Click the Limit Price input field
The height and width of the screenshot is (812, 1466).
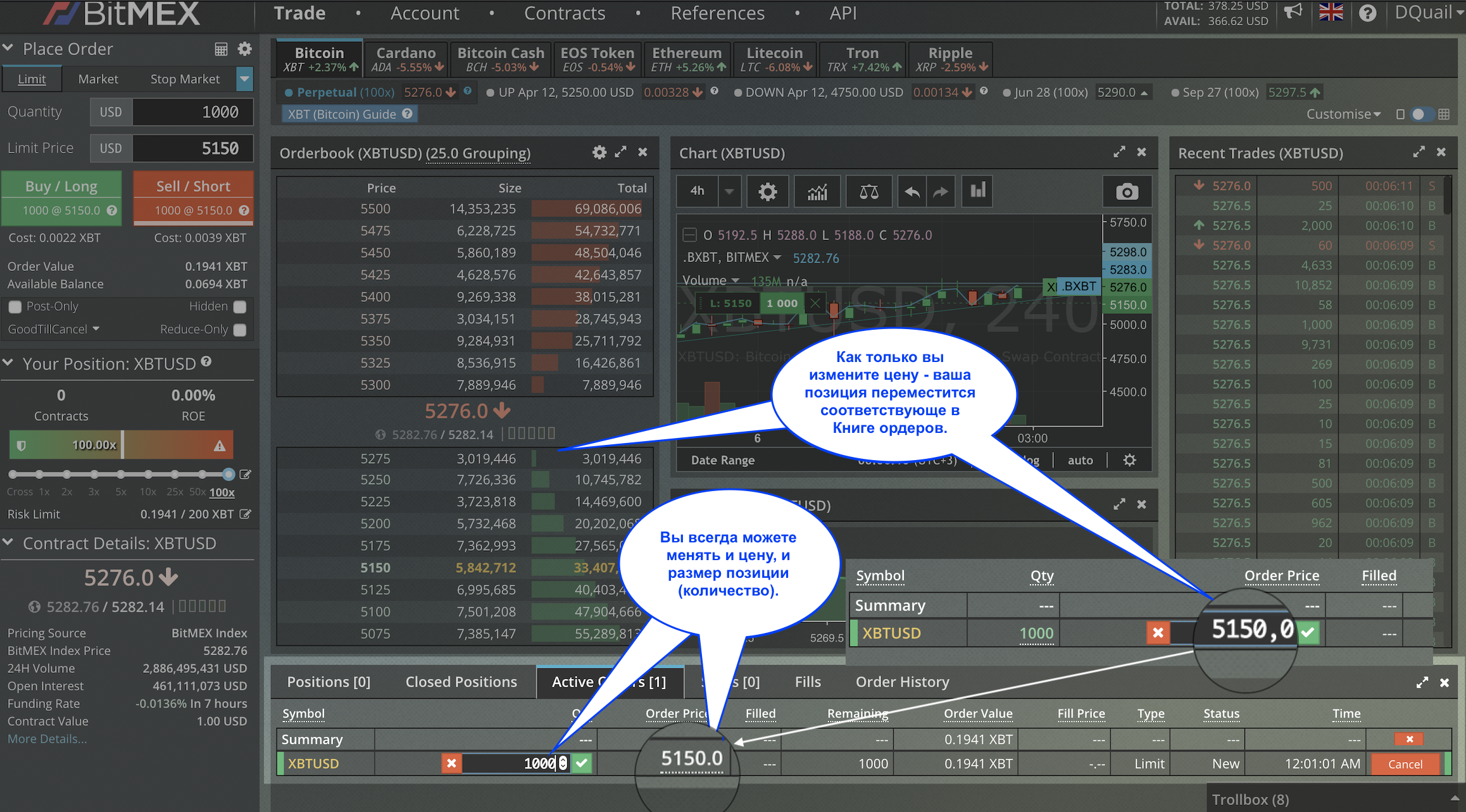[x=192, y=148]
